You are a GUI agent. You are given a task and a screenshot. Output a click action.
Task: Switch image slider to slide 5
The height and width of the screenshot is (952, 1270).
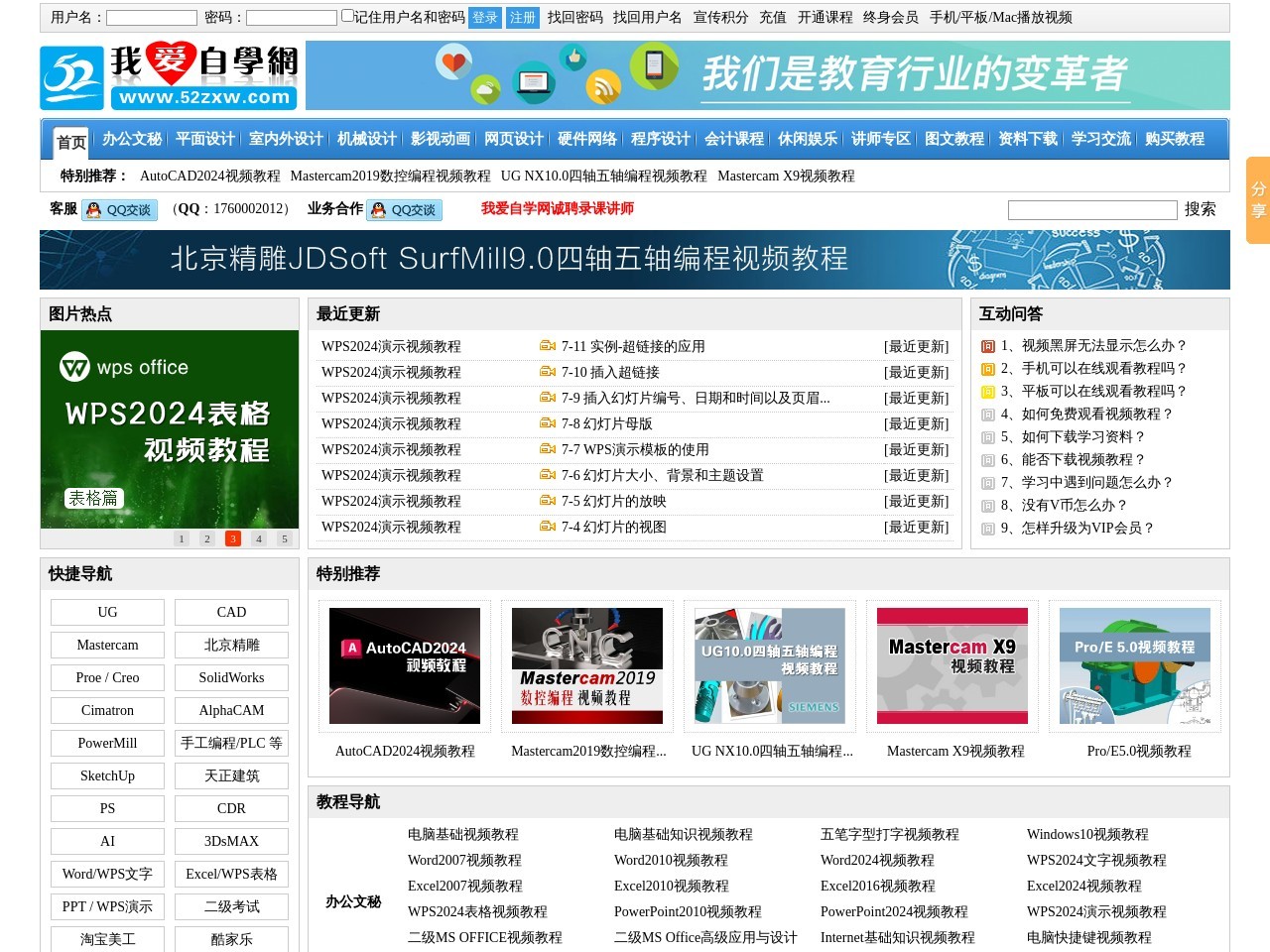pos(285,538)
